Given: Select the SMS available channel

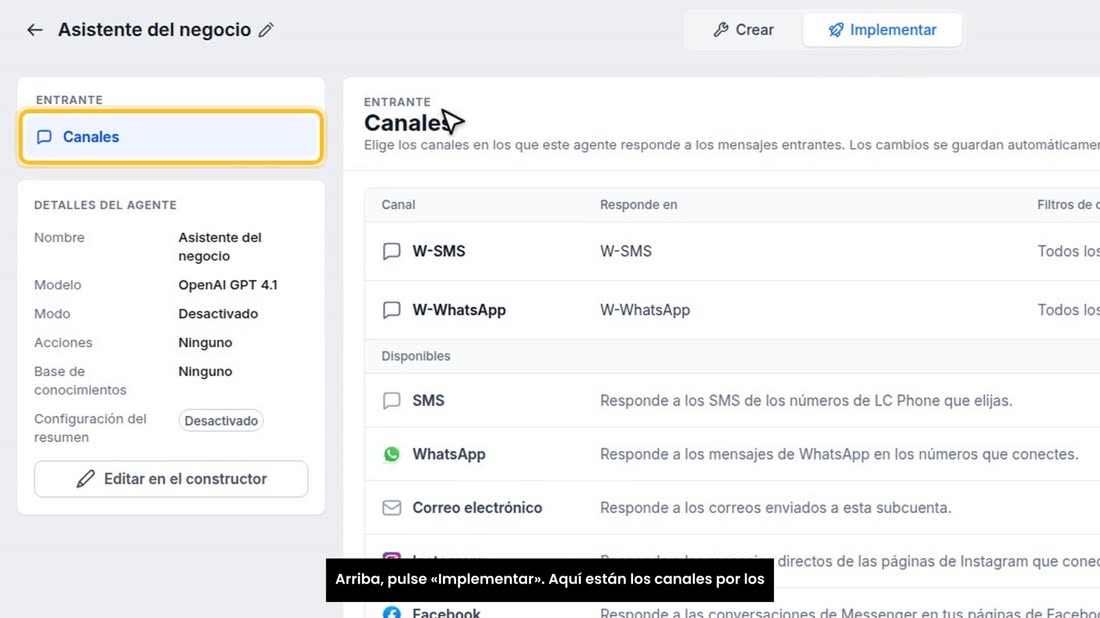Looking at the screenshot, I should pyautogui.click(x=732, y=401).
